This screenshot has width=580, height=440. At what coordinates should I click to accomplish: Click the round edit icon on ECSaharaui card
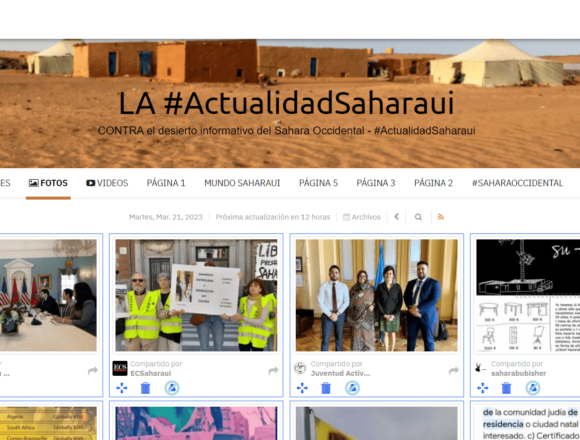coord(172,388)
